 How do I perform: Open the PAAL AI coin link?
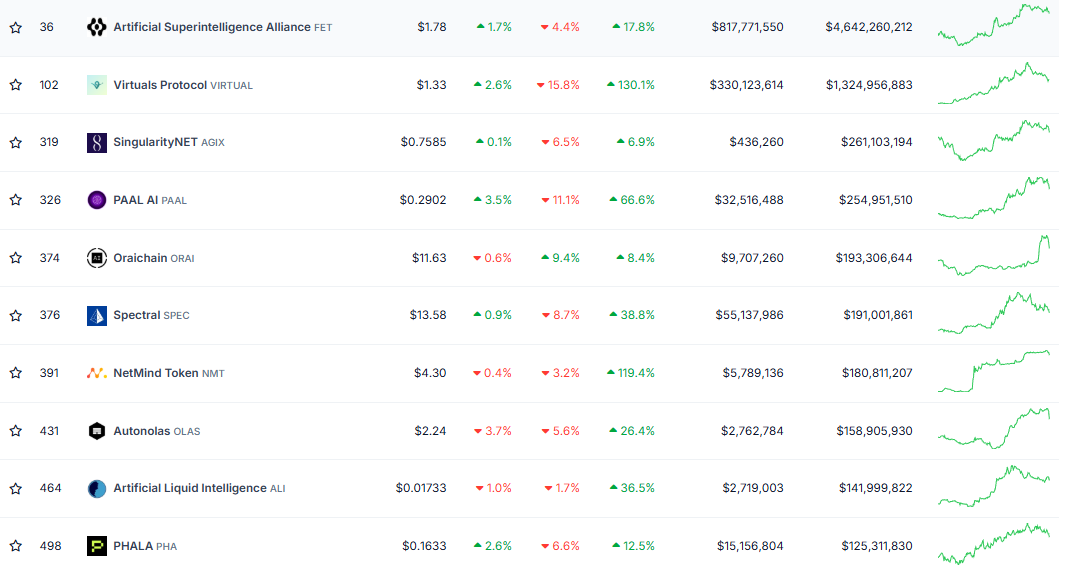(x=150, y=200)
